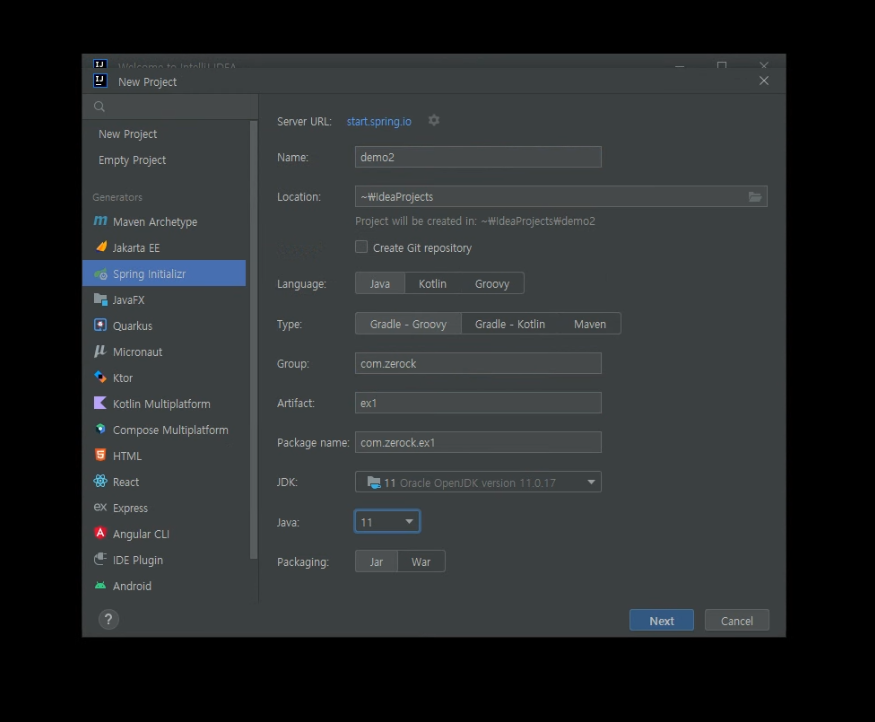
Task: Click the Quarkus generator icon
Action: (x=100, y=325)
